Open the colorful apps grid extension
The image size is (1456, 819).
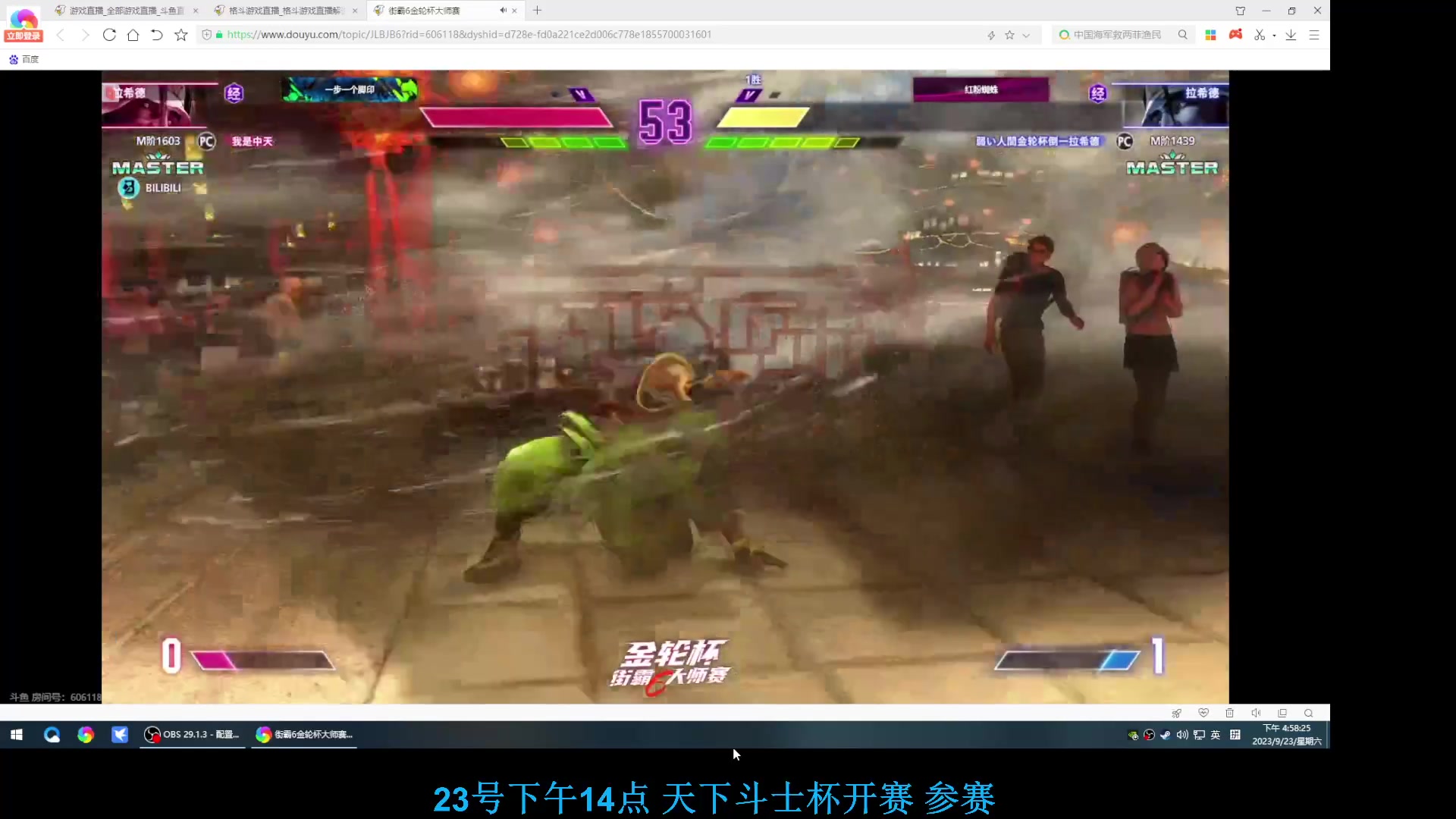[x=1210, y=35]
